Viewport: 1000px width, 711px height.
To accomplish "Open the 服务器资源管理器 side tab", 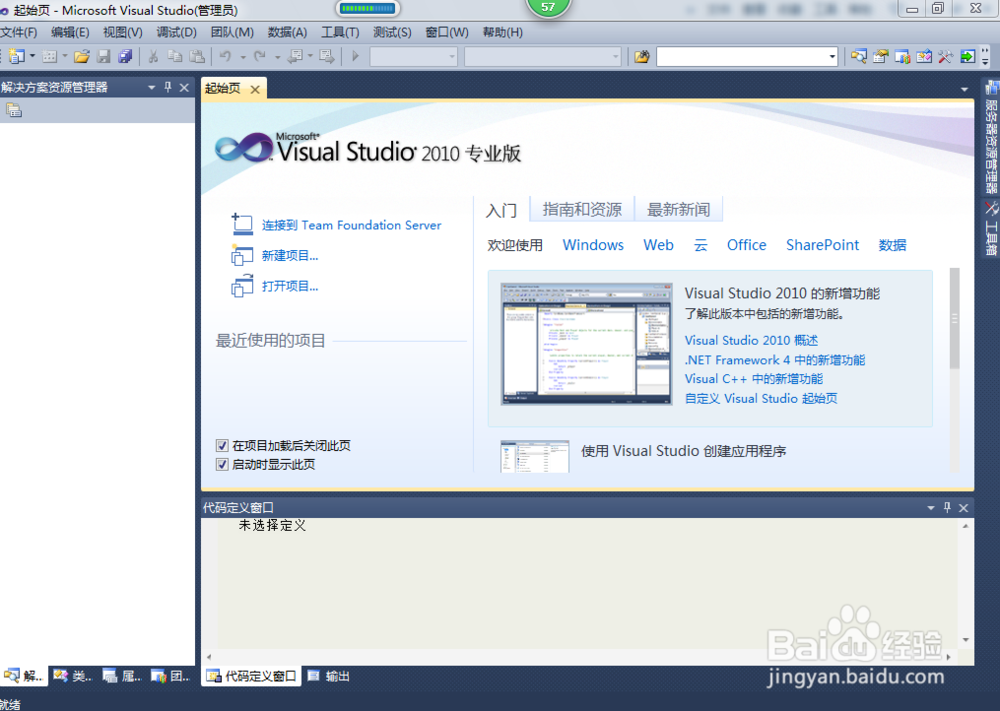I will (x=990, y=137).
